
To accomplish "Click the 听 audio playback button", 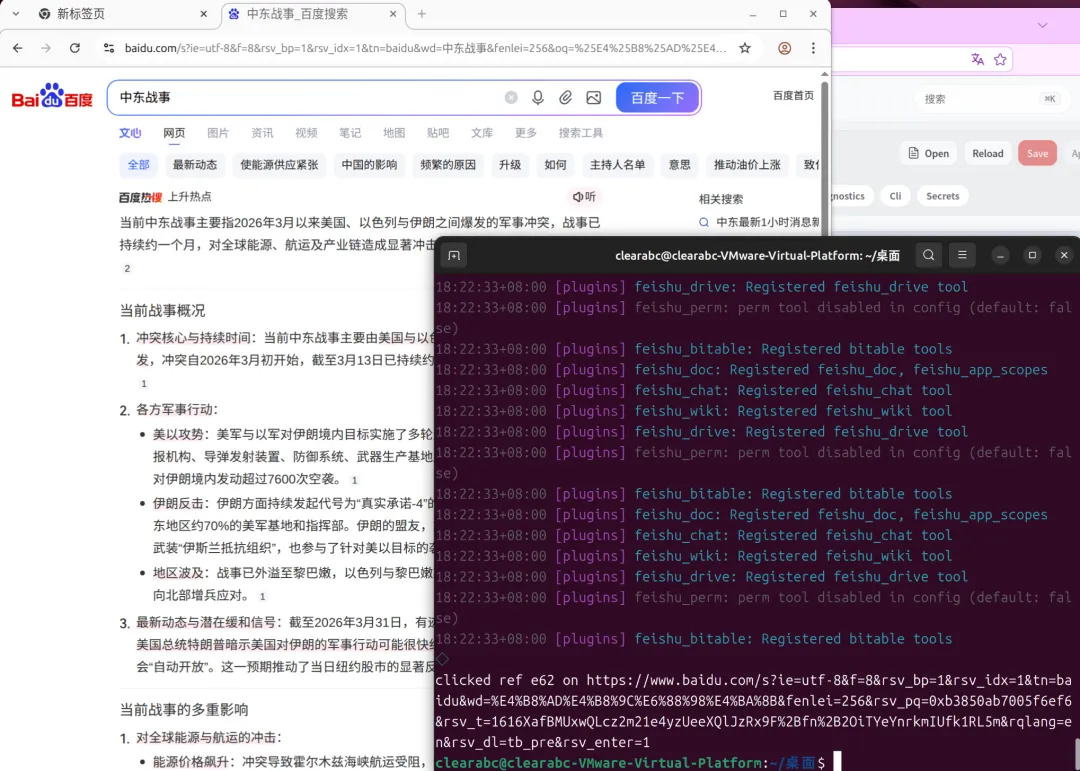I will coord(584,197).
